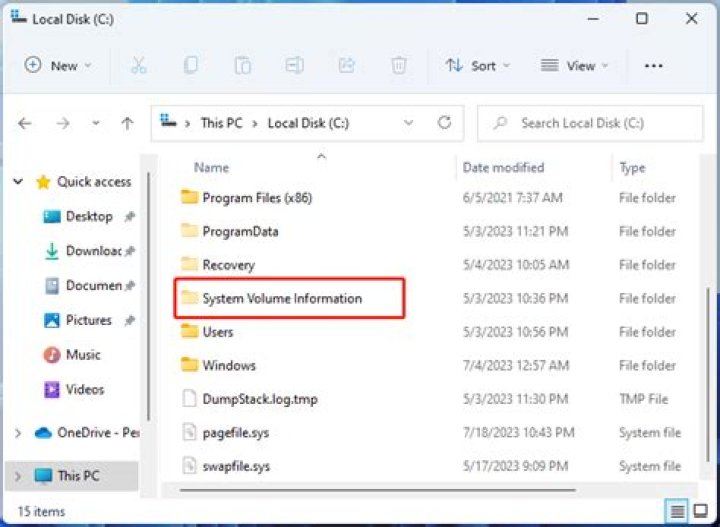Click the Paste clipboard icon
This screenshot has height=527, width=720.
pos(242,66)
